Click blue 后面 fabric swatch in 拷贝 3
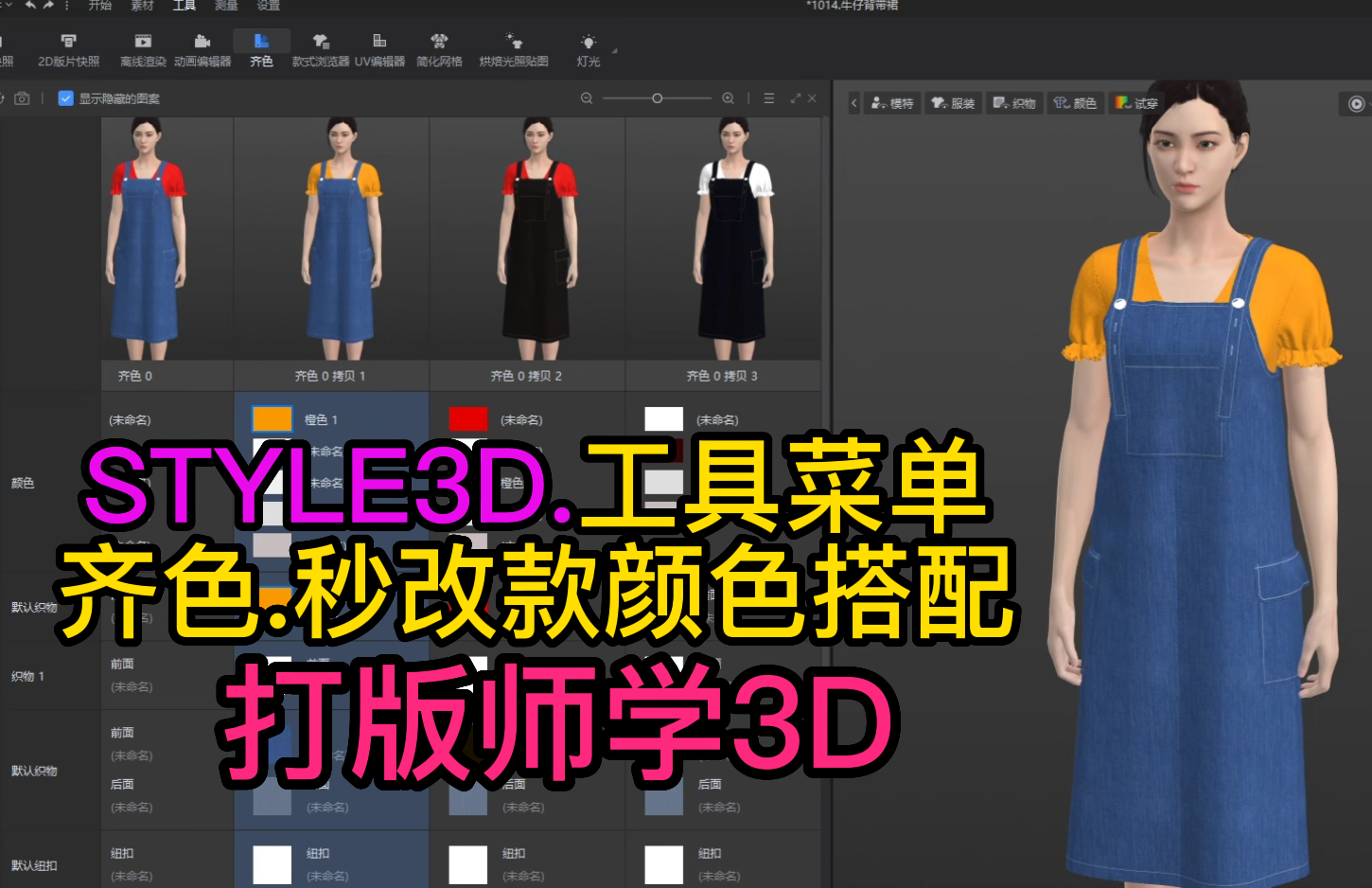 click(x=663, y=797)
